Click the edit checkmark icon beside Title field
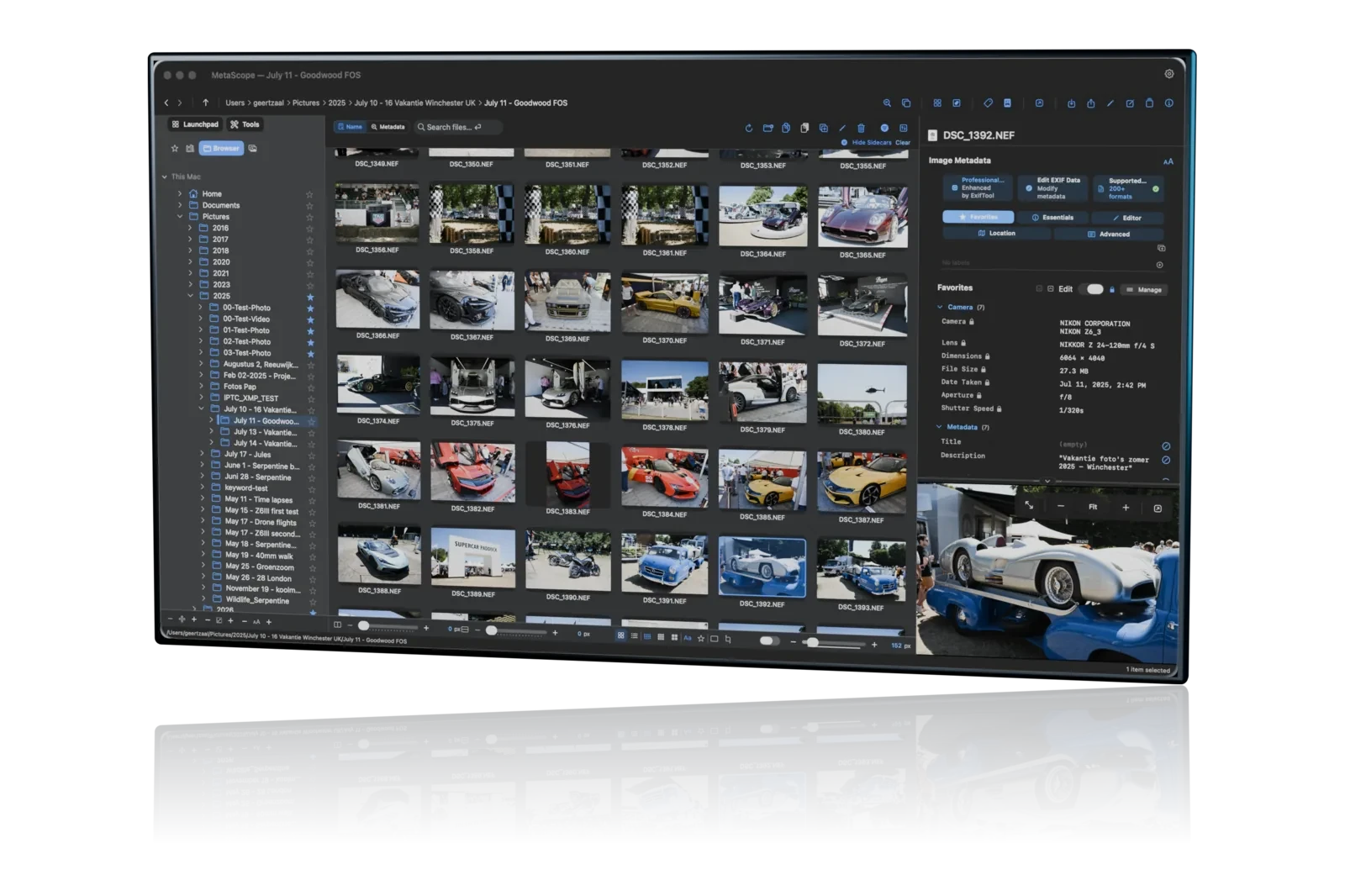The width and height of the screenshot is (1345, 896). coord(1166,445)
